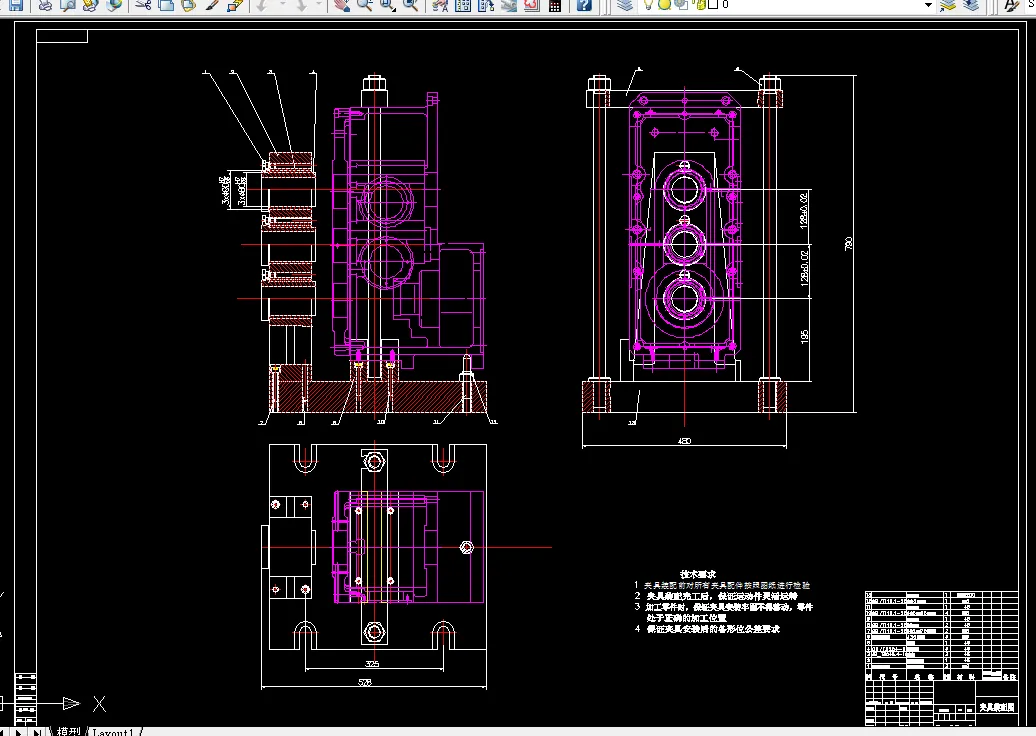Screen dimensions: 1036x736
Task: Open the Redo history dropdown arrow
Action: click(318, 5)
